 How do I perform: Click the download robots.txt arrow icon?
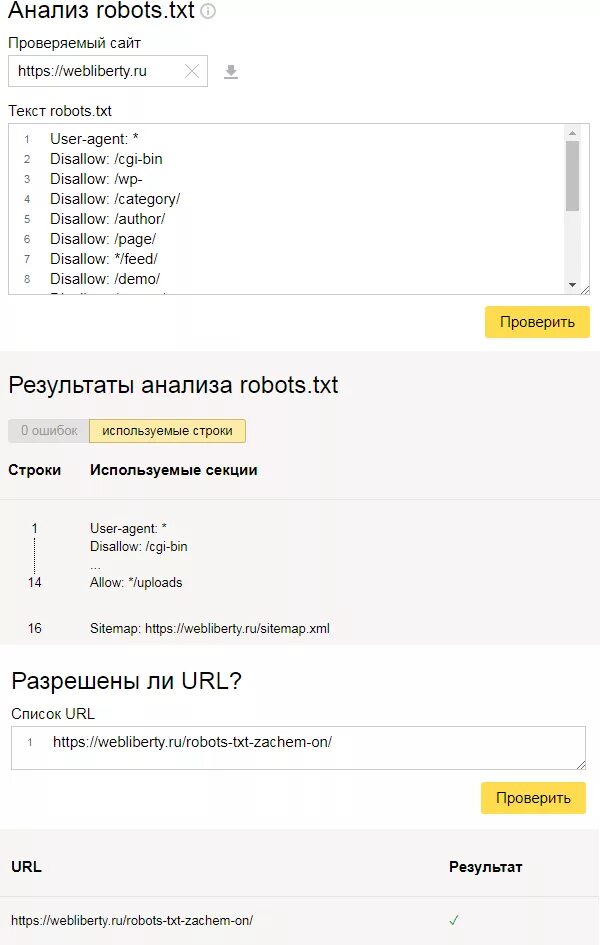pos(231,72)
